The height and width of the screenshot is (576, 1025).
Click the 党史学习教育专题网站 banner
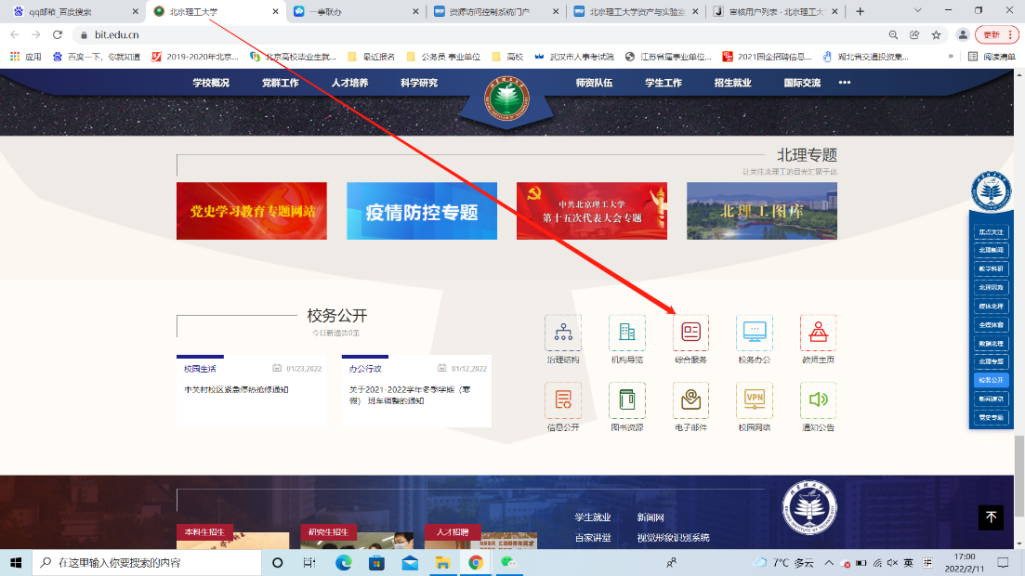pyautogui.click(x=251, y=211)
